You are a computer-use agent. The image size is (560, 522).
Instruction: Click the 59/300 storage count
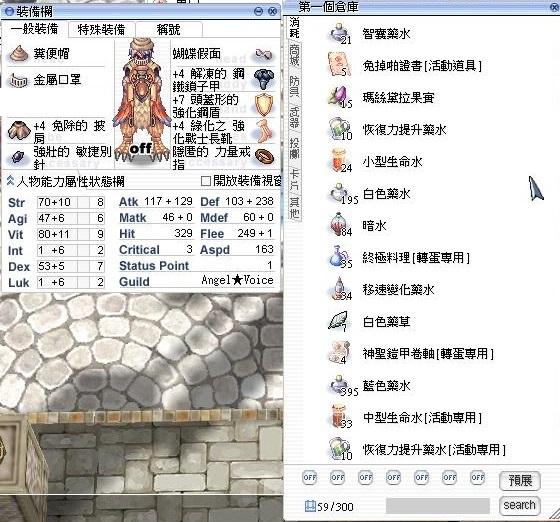click(x=335, y=507)
